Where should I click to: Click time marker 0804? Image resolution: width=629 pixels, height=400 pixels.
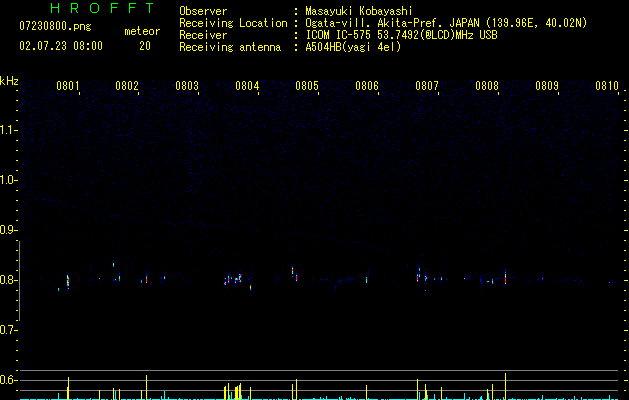pos(247,86)
